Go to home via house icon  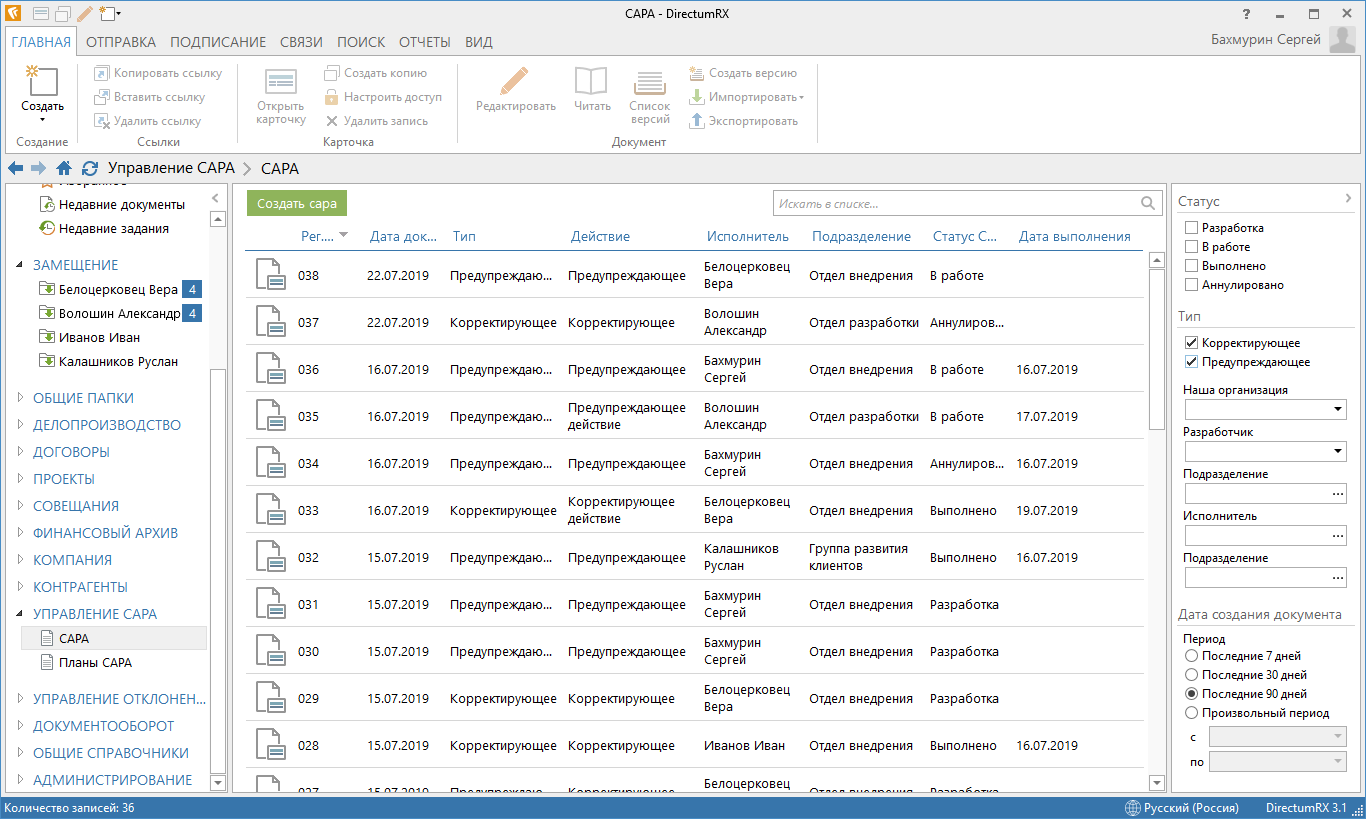[64, 168]
